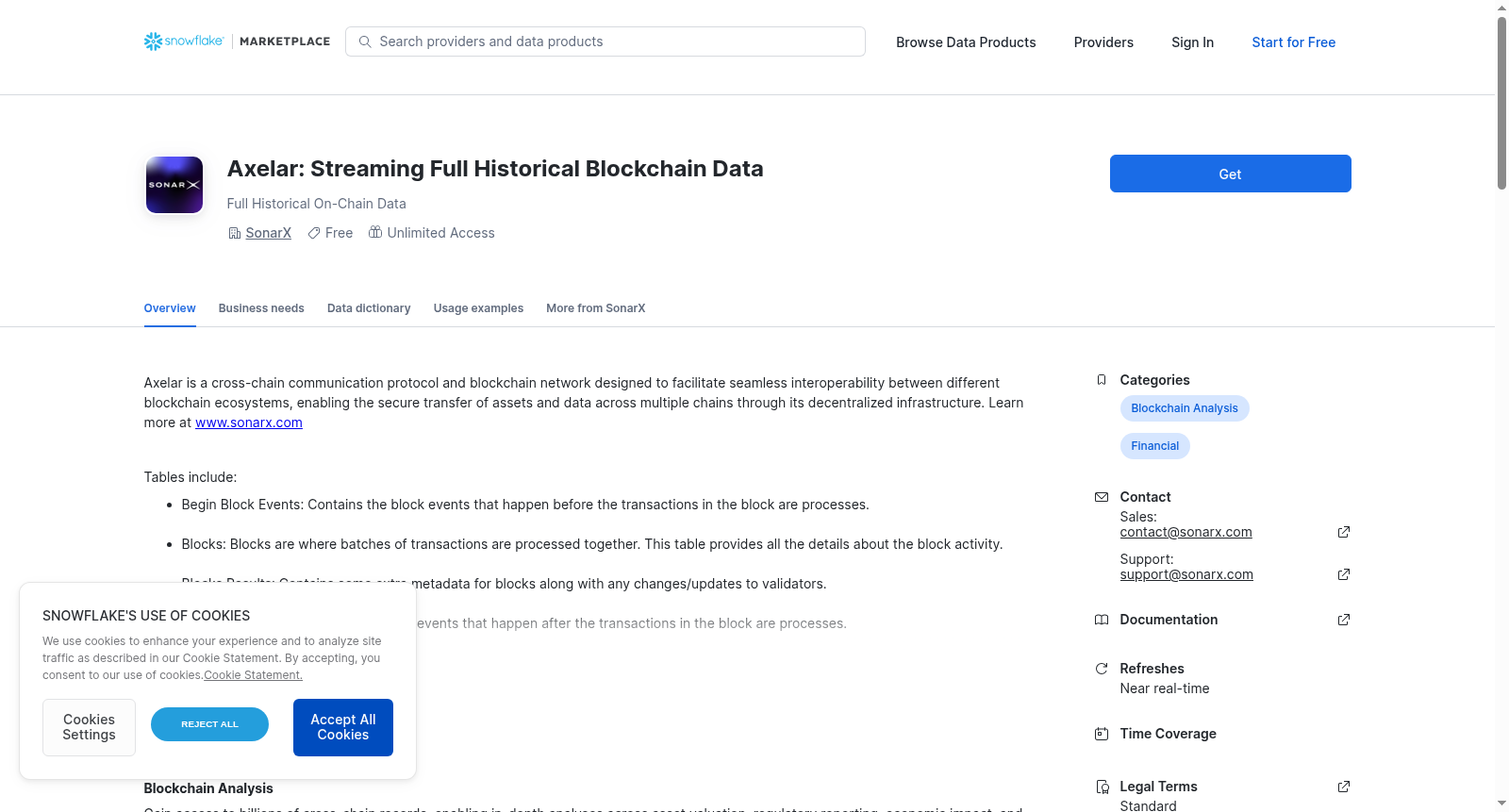
Task: Click the 'Unlimited Access' label
Action: click(x=440, y=233)
